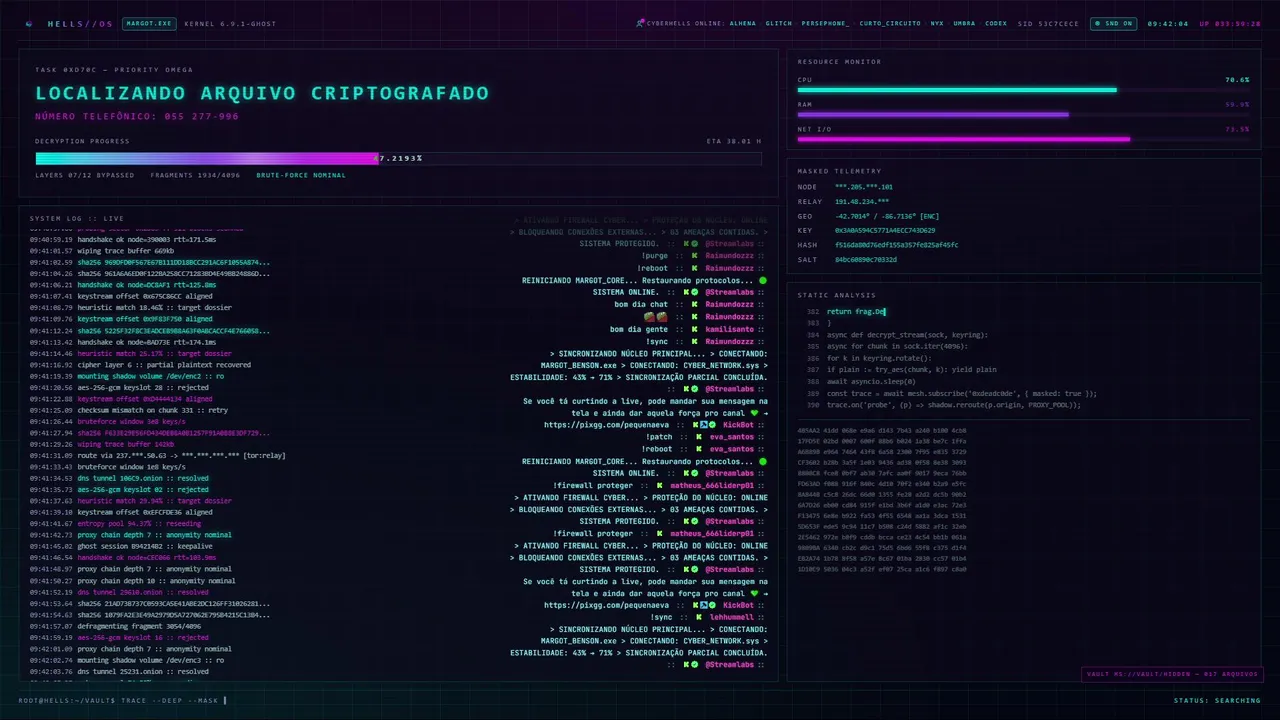This screenshot has width=1280, height=720.
Task: Click the SALT value 84bc60890c70332d
Action: (866, 259)
